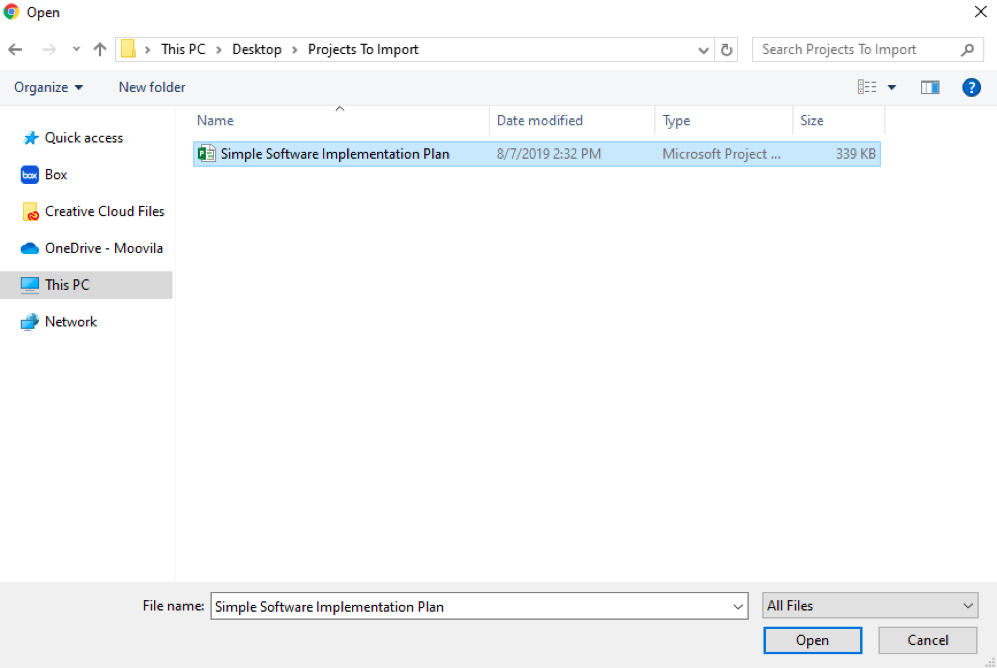Expand the address bar history dropdown
Image resolution: width=997 pixels, height=668 pixels.
[704, 49]
